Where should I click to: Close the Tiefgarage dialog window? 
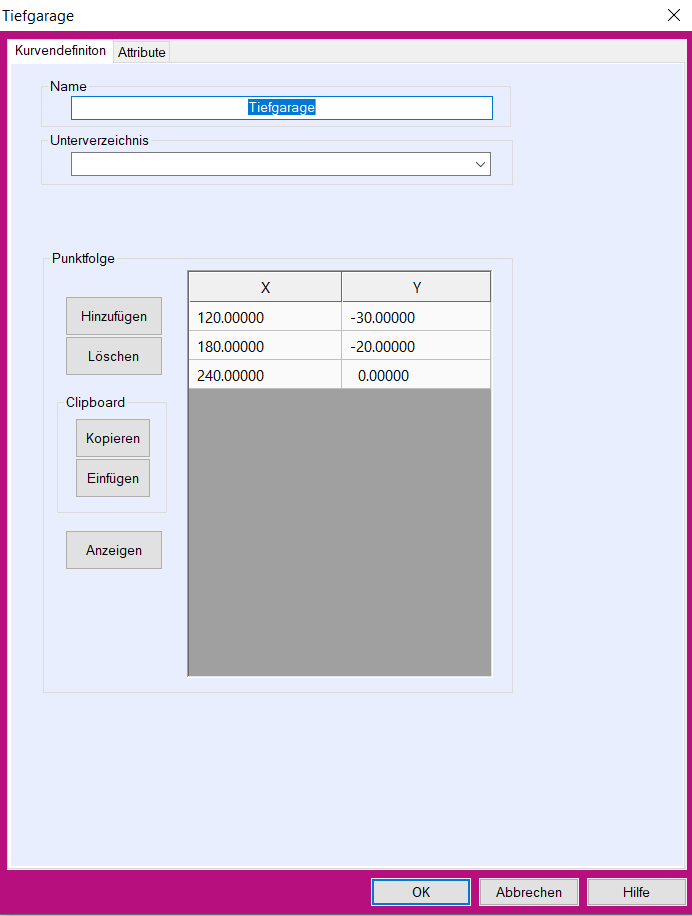point(672,15)
